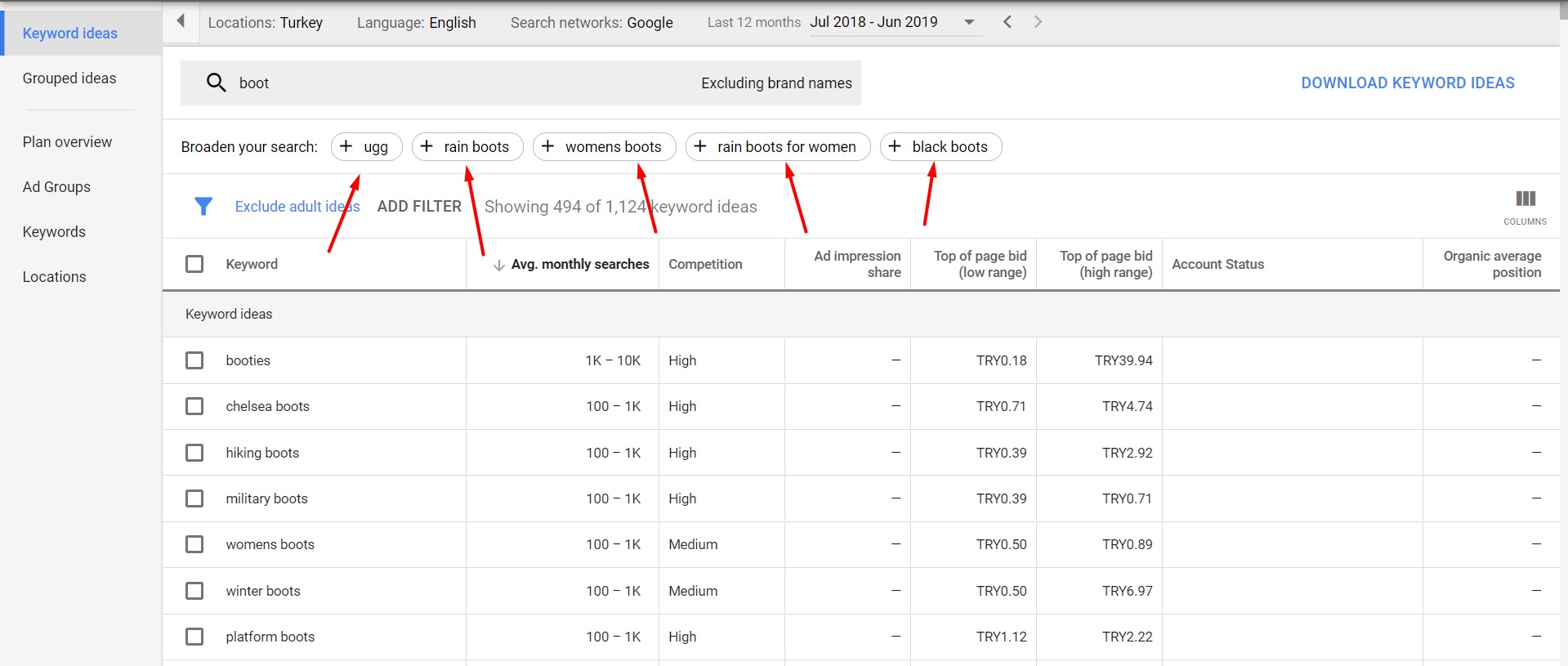Sort by the Keyword column header
Viewport: 1568px width, 666px height.
point(252,265)
